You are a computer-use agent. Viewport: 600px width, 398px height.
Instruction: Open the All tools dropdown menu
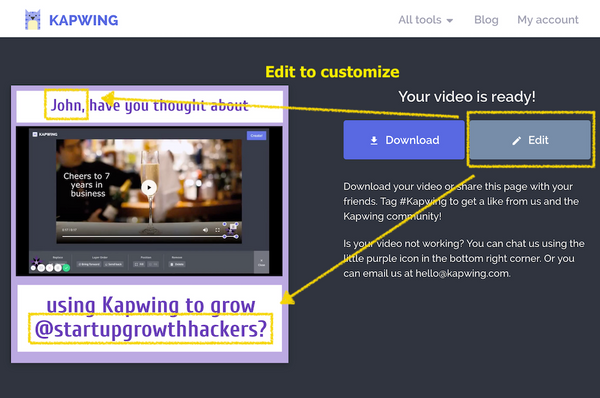pos(426,20)
